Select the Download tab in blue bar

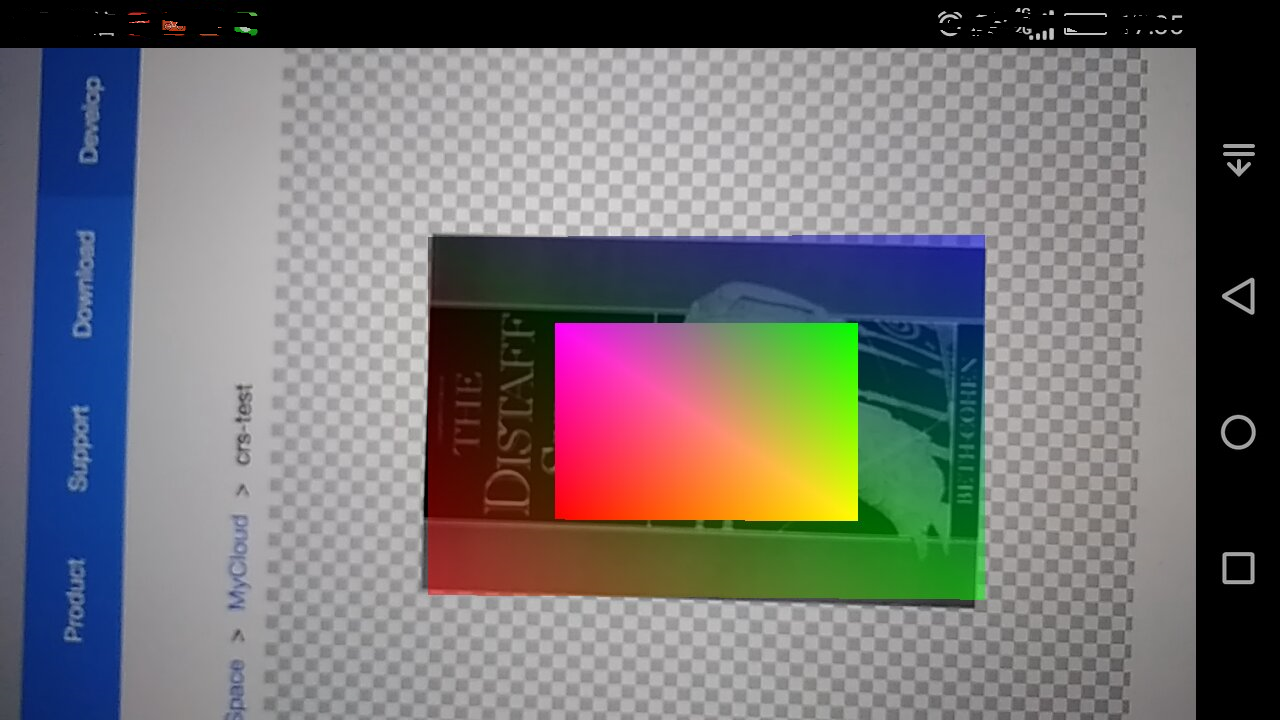point(84,284)
